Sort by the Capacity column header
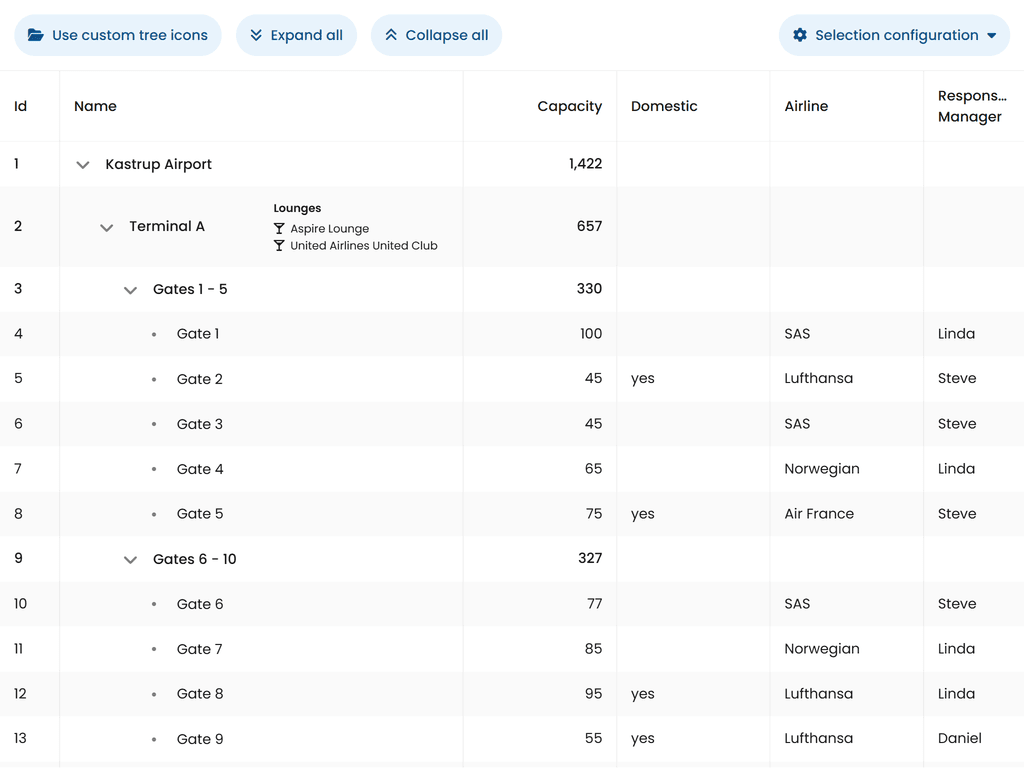The height and width of the screenshot is (768, 1024). point(569,106)
